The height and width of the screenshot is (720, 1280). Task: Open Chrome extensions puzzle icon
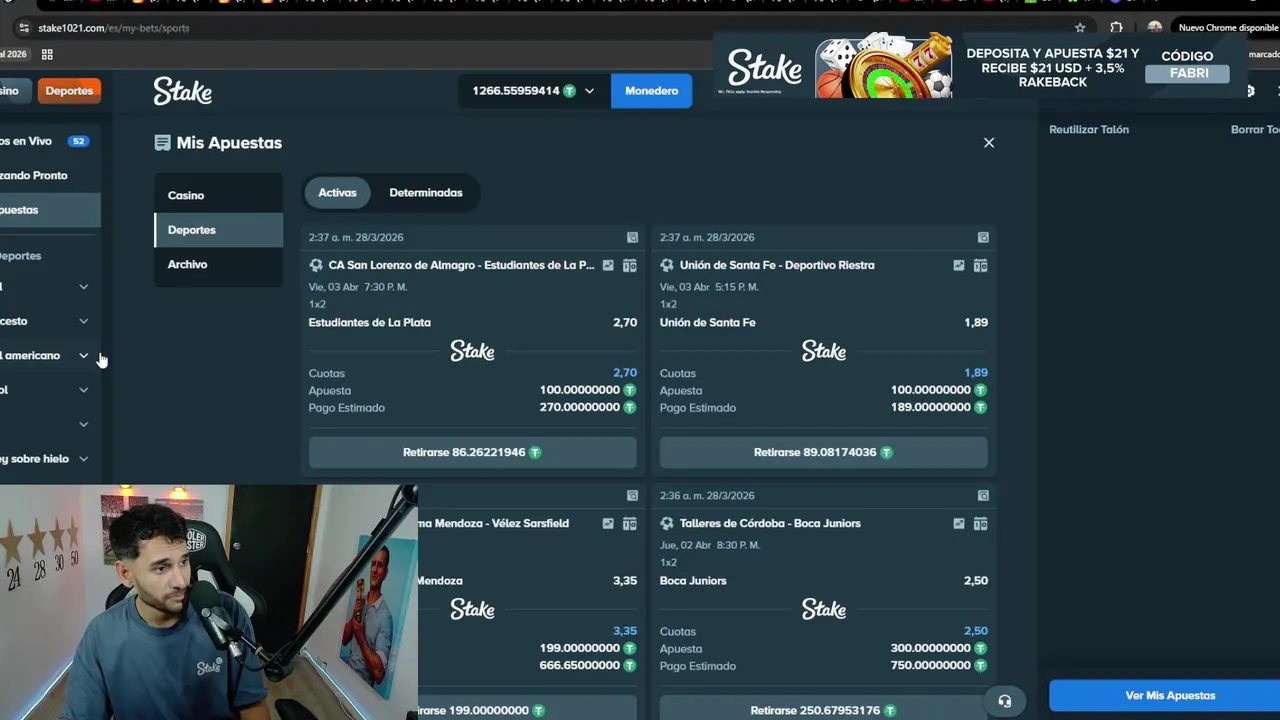coord(1116,28)
